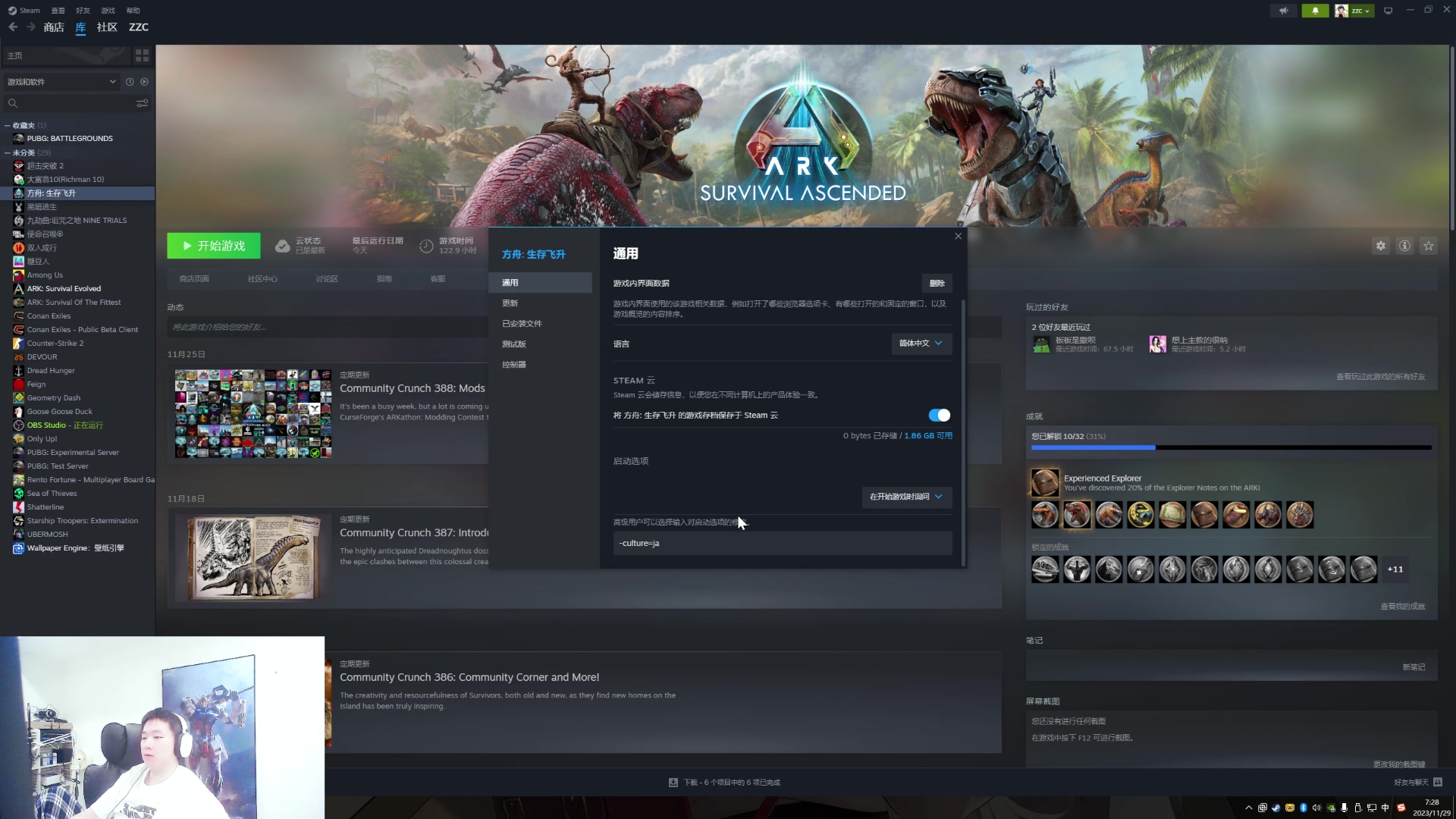Click the cloud status checkmark icon
Viewport: 1456px width, 819px height.
(x=282, y=246)
